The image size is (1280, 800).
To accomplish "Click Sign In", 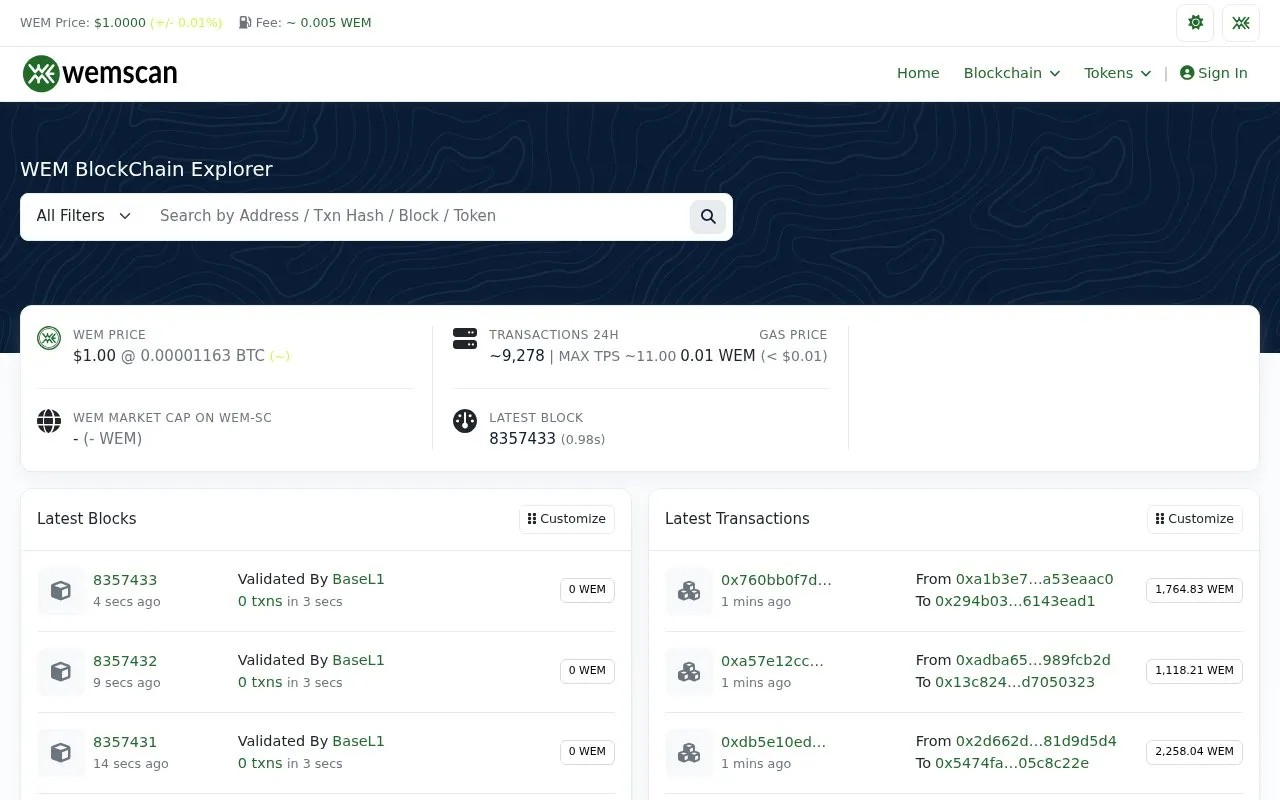I will [x=1214, y=73].
